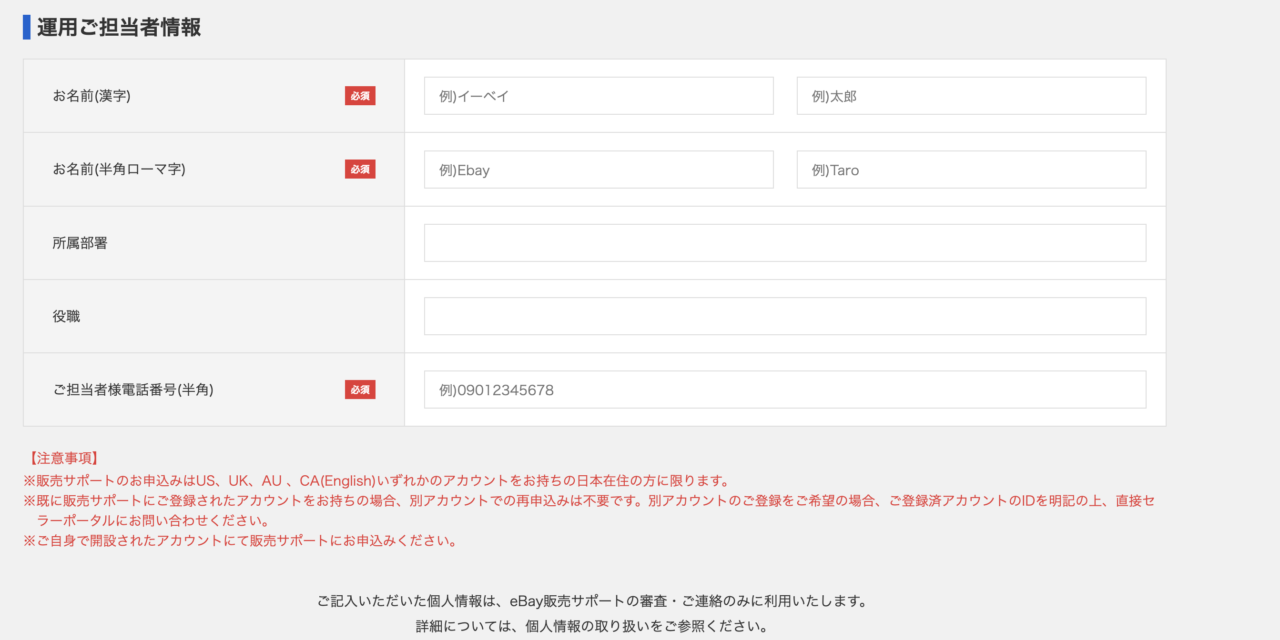Click the 必須 badge beside お名前(漢字)
Screen dimensions: 1280x640
click(360, 96)
